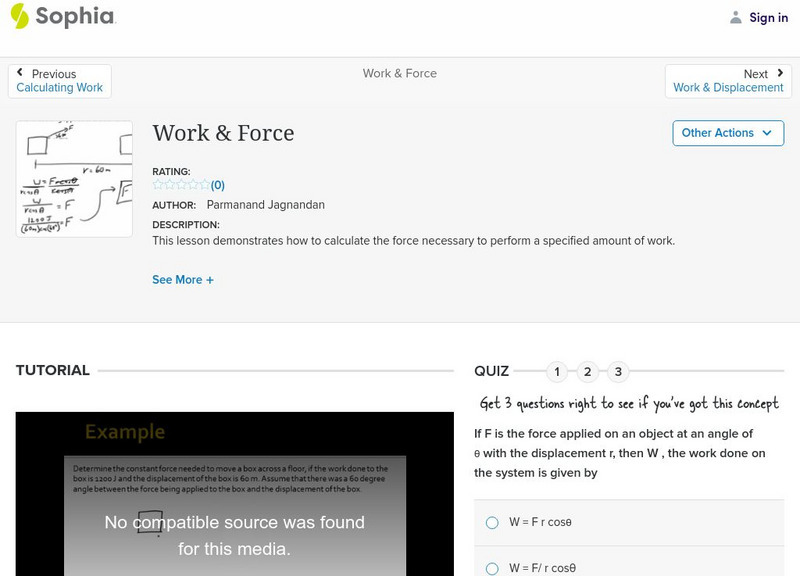800x576 pixels.
Task: Jump to quiz question 2
Action: pos(588,371)
